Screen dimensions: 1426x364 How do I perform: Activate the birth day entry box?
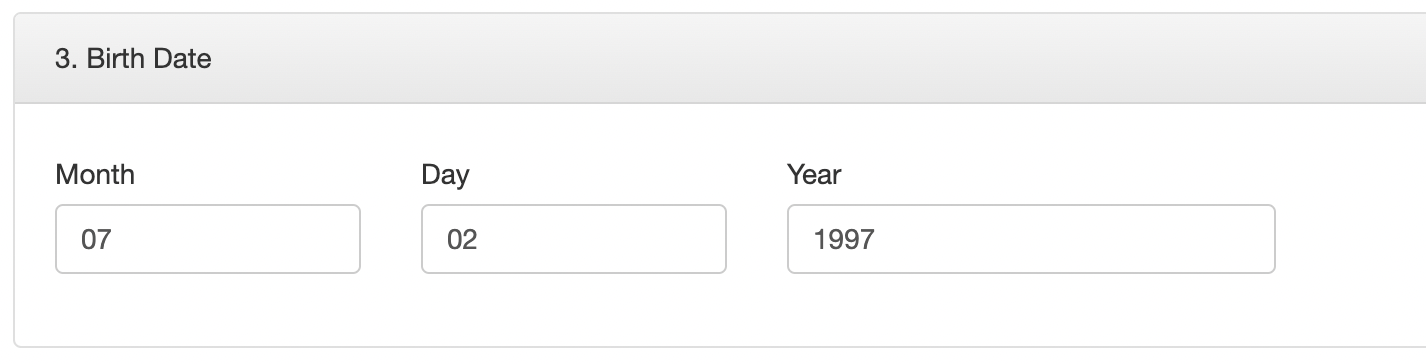574,239
